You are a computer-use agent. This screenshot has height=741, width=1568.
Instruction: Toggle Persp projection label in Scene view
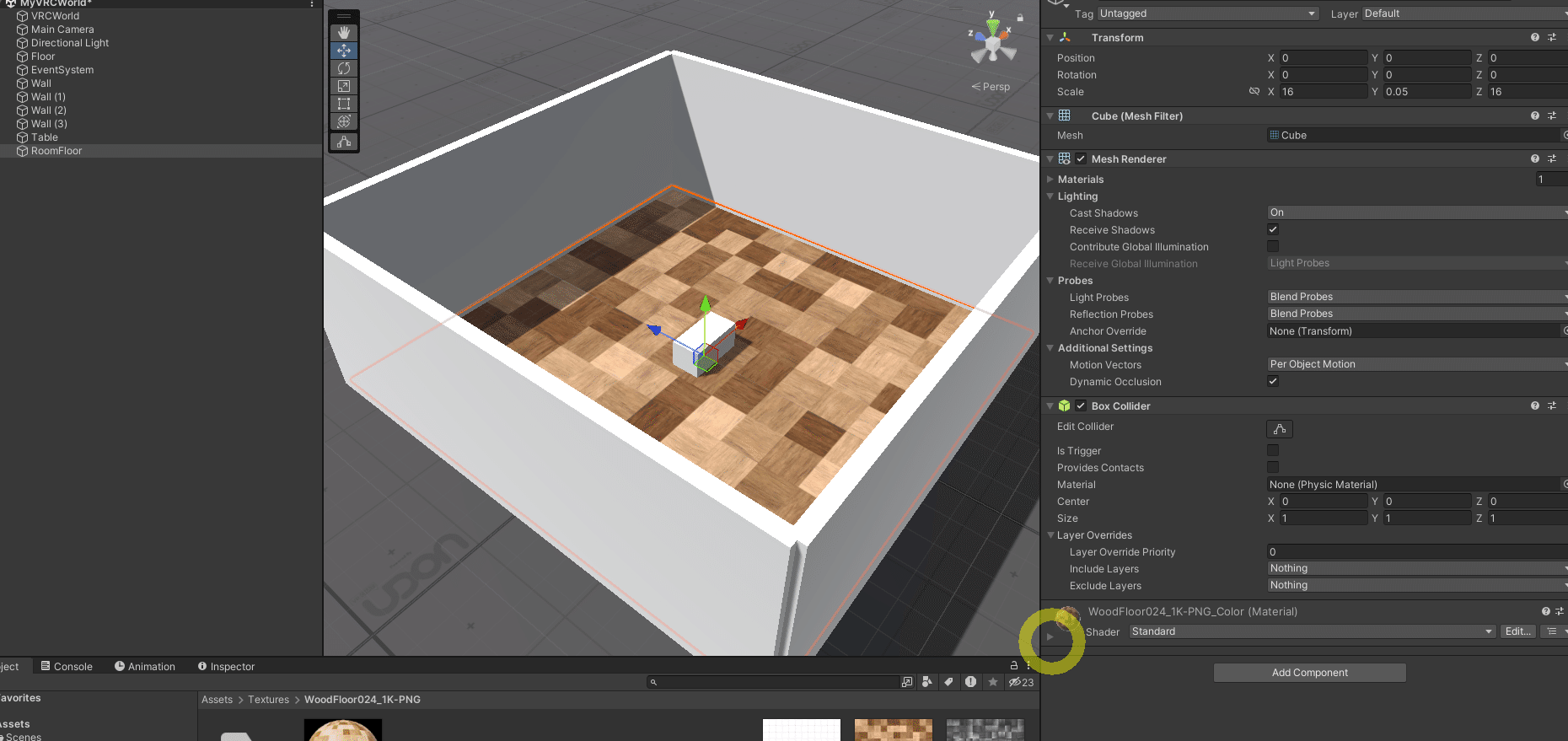(991, 87)
